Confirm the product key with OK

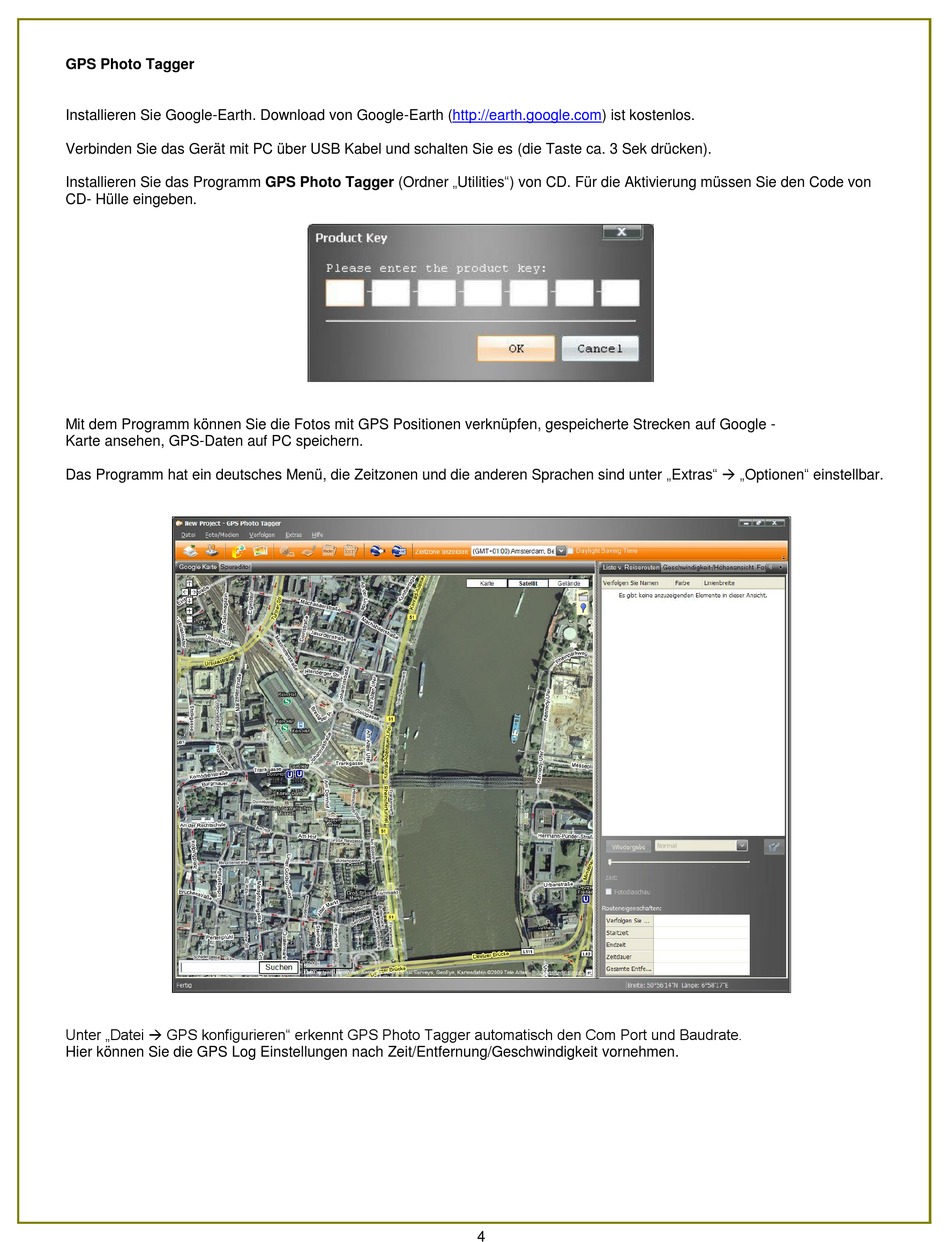[516, 348]
